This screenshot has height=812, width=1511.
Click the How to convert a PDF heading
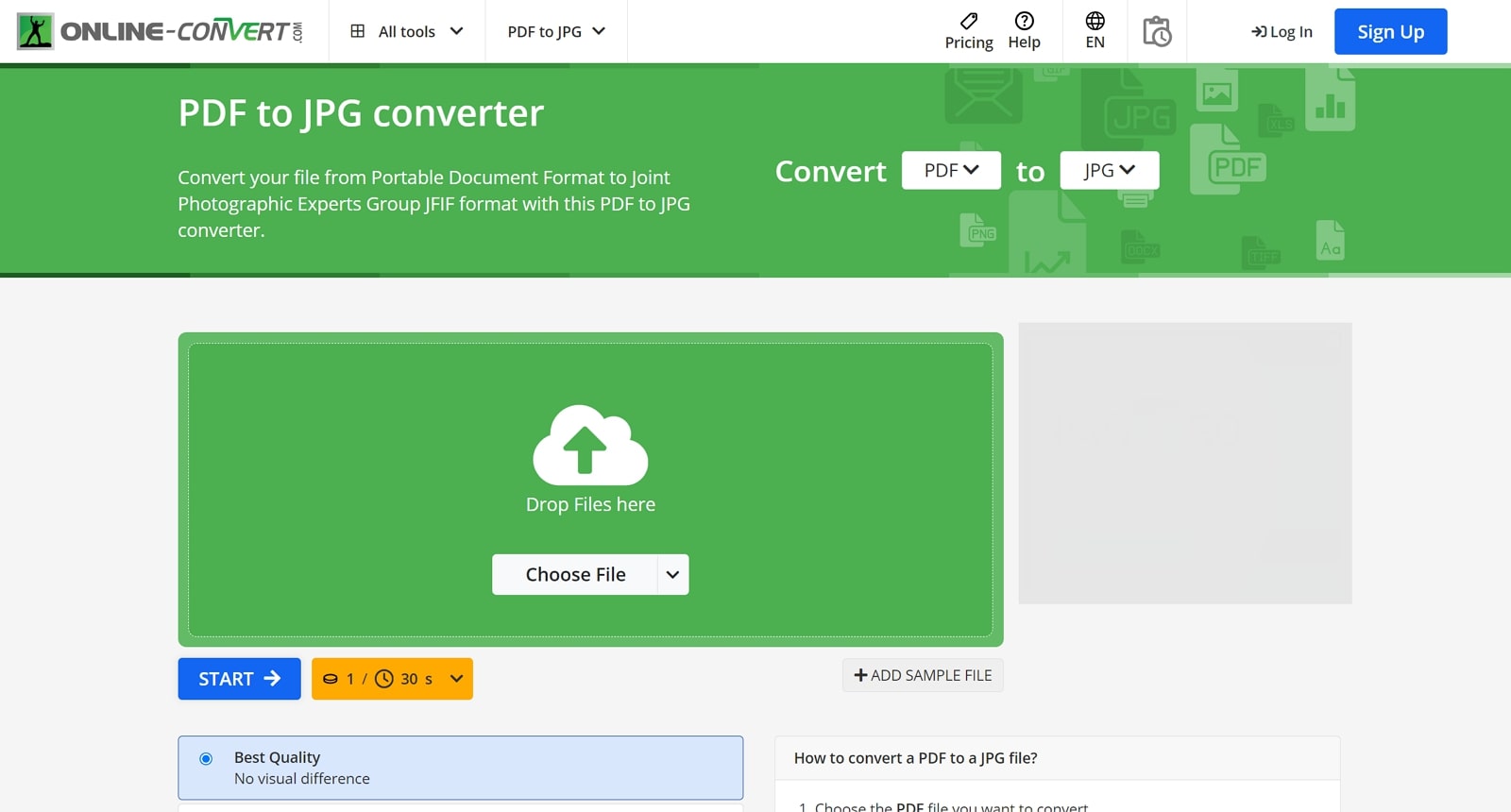(x=915, y=758)
